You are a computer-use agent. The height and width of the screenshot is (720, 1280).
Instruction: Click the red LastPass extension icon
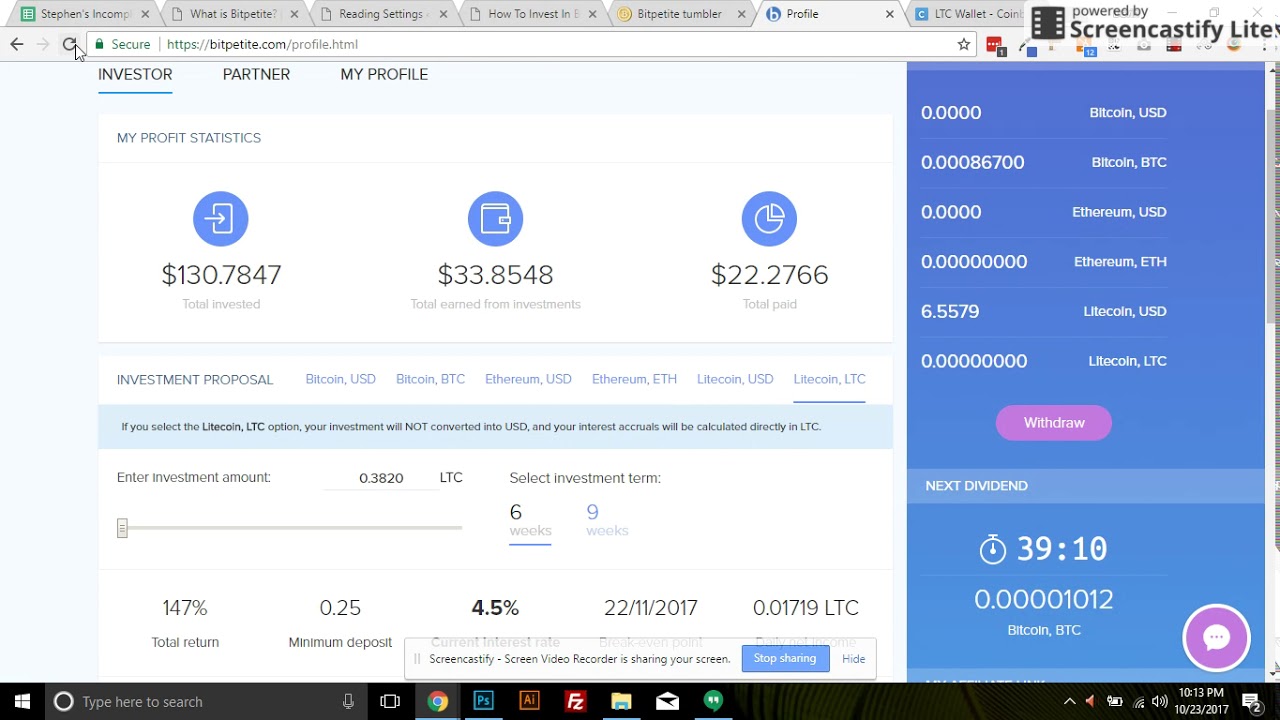point(994,45)
